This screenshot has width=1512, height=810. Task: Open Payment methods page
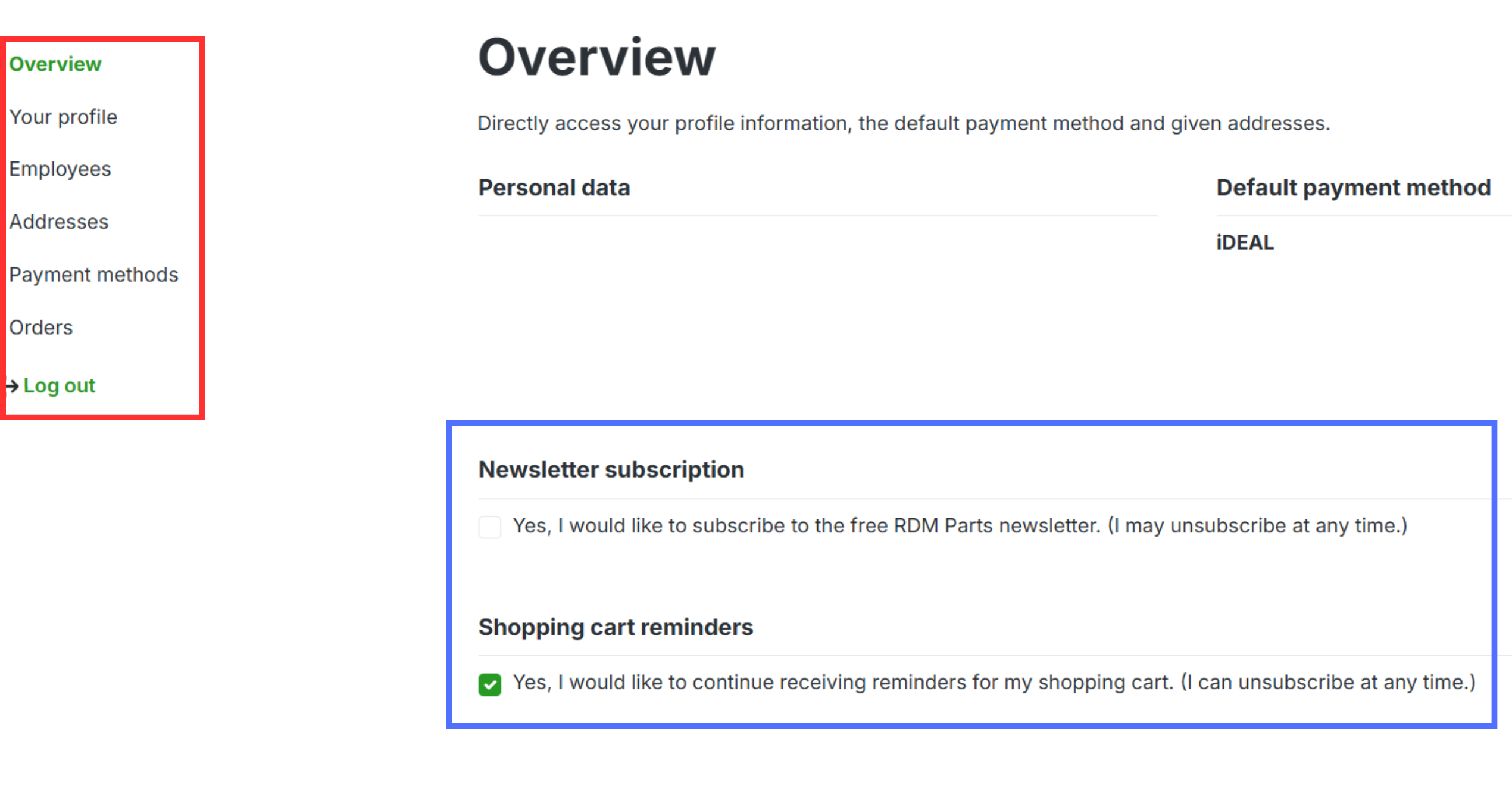tap(93, 275)
